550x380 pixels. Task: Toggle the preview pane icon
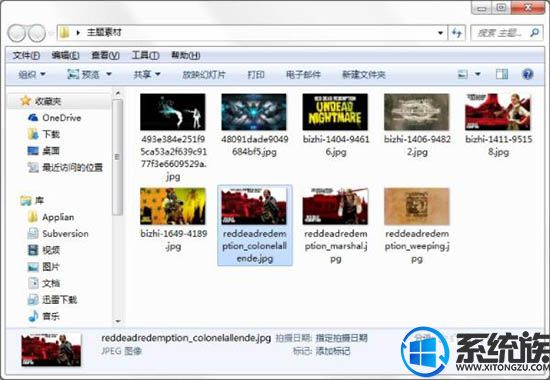coord(502,74)
